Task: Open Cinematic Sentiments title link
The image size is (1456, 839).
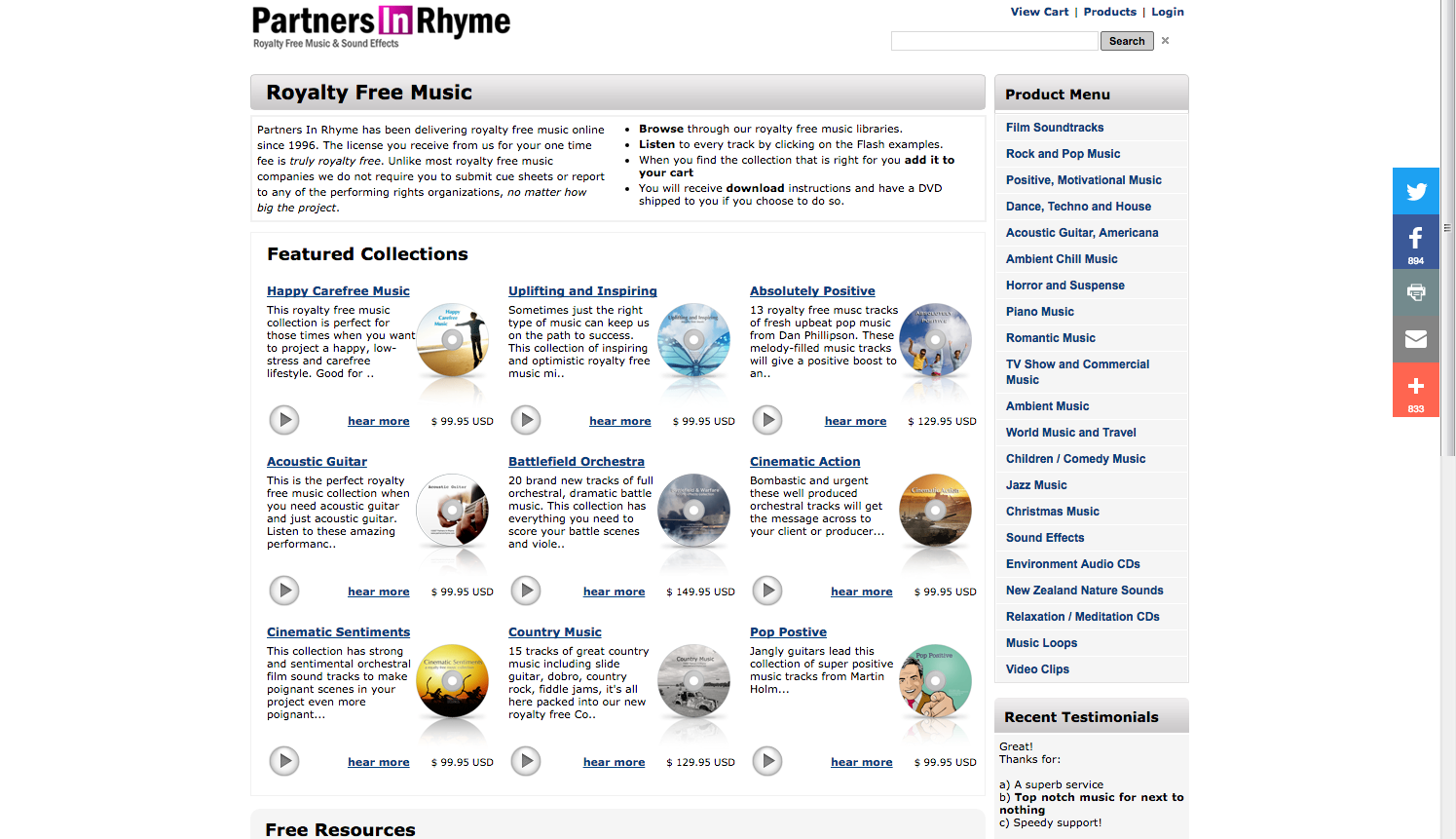Action: (x=338, y=632)
